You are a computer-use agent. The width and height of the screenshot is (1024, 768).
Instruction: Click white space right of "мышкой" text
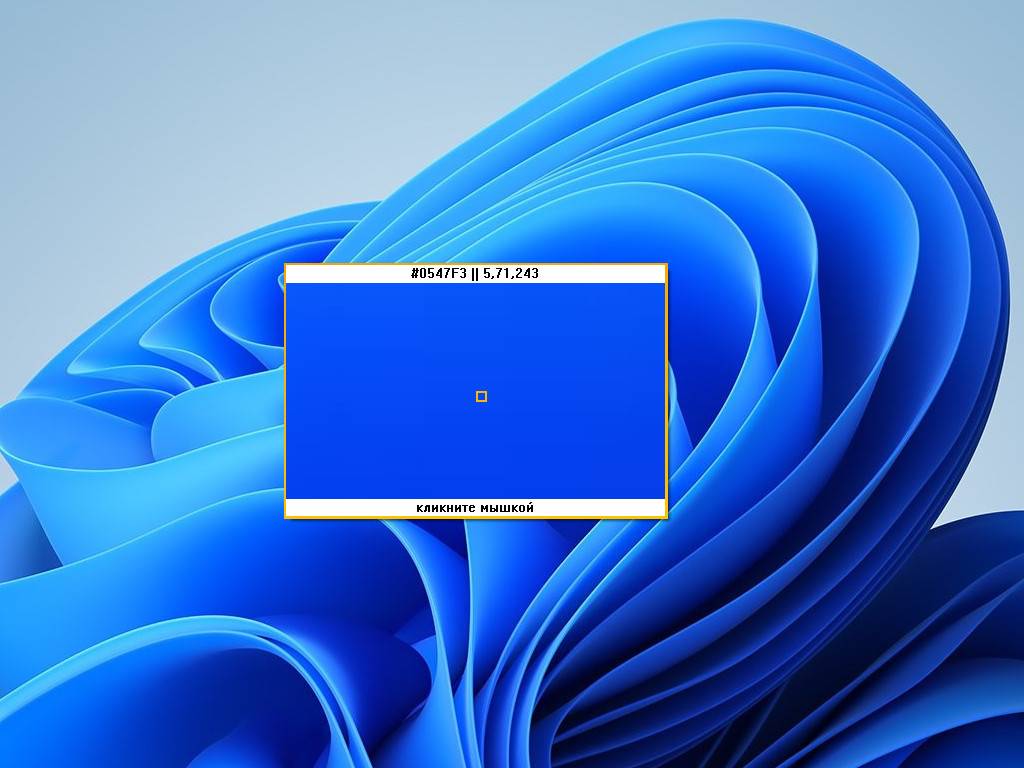point(610,508)
